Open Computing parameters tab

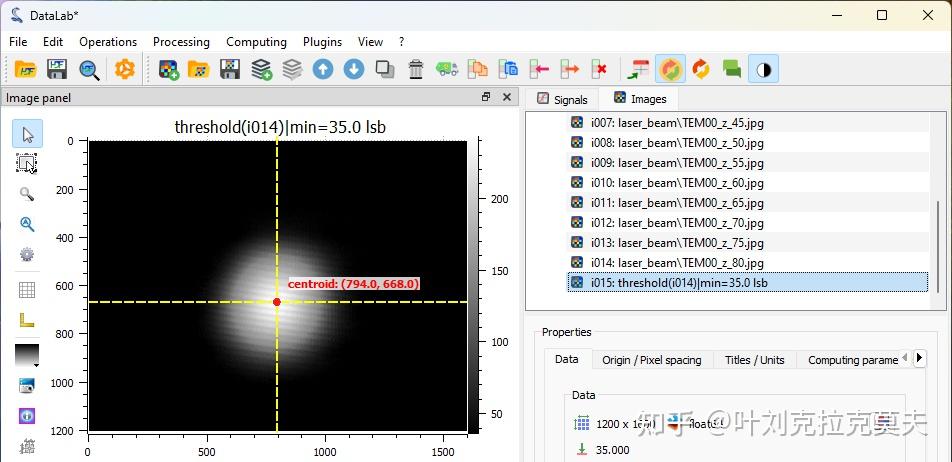pyautogui.click(x=852, y=360)
